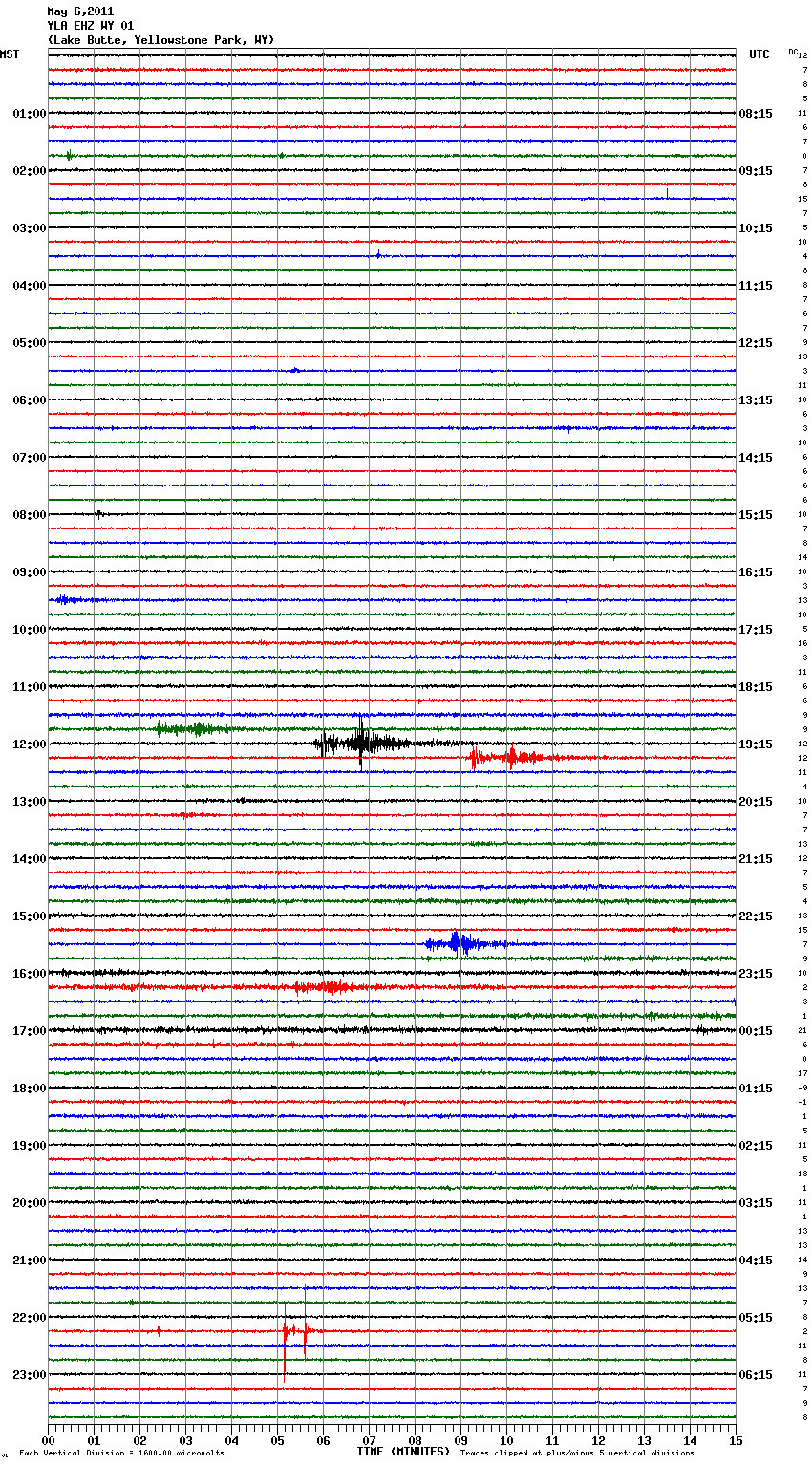This screenshot has width=812, height=1466.
Task: Click 'Traces clipped at plus/minus 5 vertical divisions' note
Action: (x=577, y=1453)
